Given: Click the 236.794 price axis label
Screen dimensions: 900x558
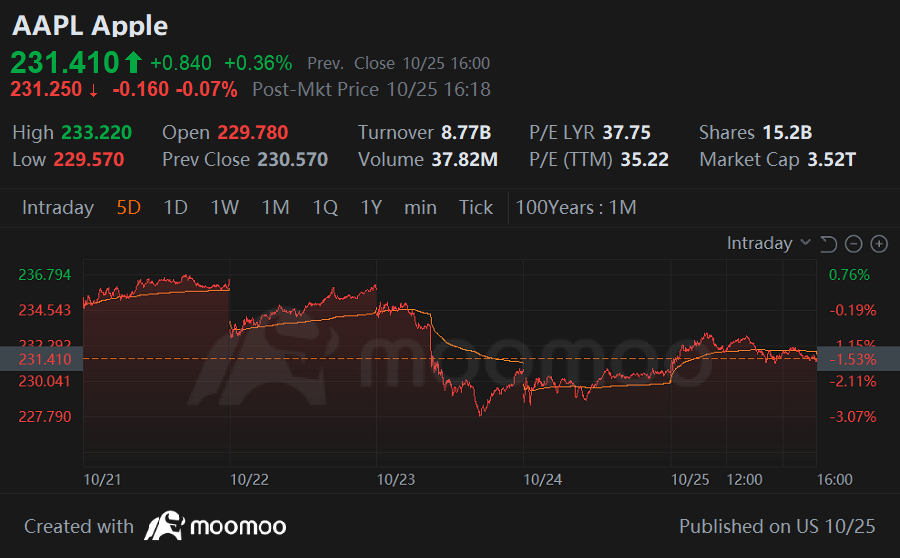Looking at the screenshot, I should point(45,275).
